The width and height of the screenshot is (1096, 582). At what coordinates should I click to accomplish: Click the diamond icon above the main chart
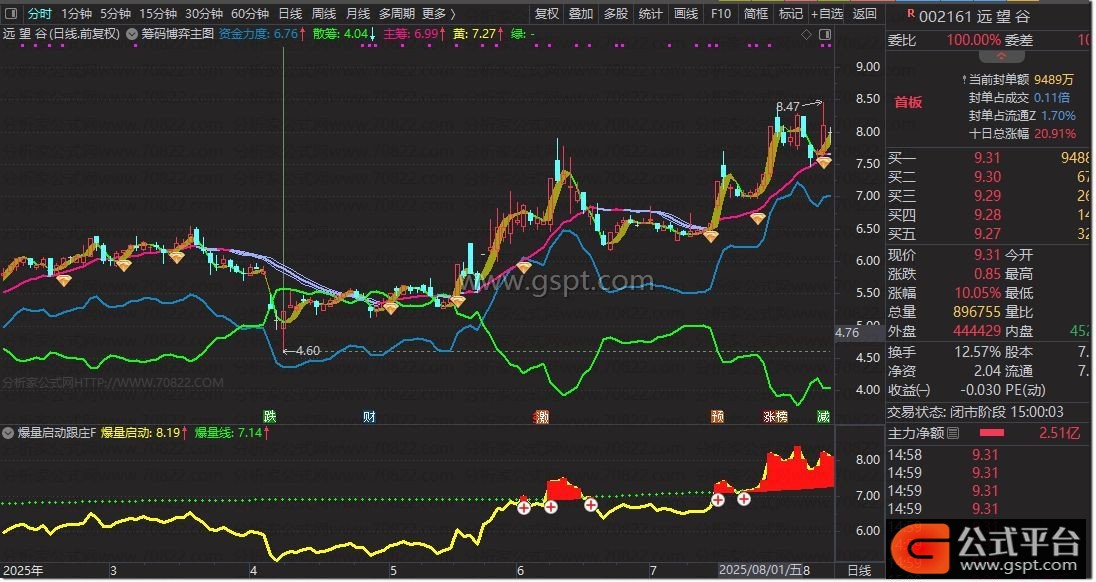pyautogui.click(x=807, y=34)
